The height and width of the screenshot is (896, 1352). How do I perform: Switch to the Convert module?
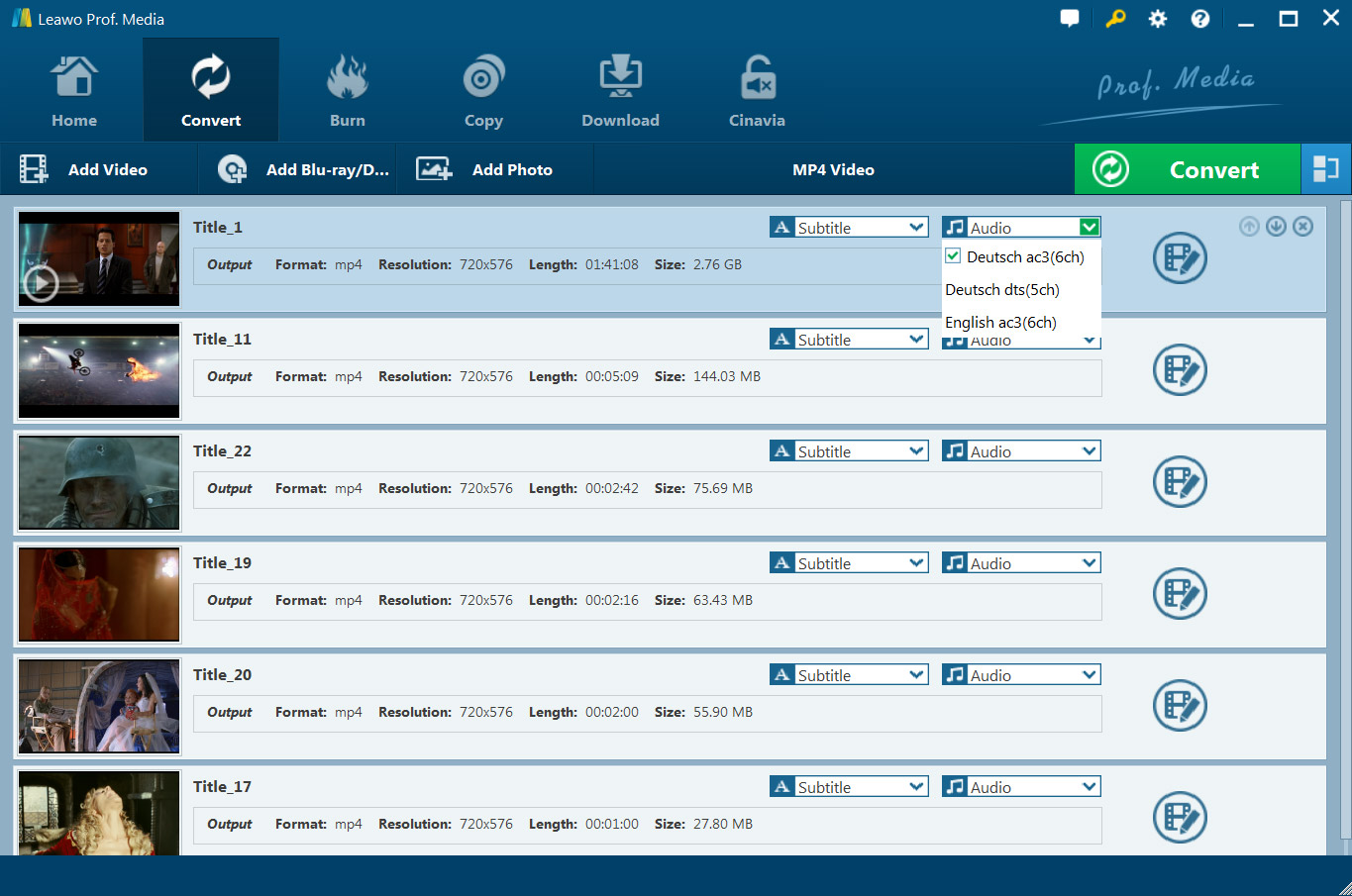coord(211,90)
